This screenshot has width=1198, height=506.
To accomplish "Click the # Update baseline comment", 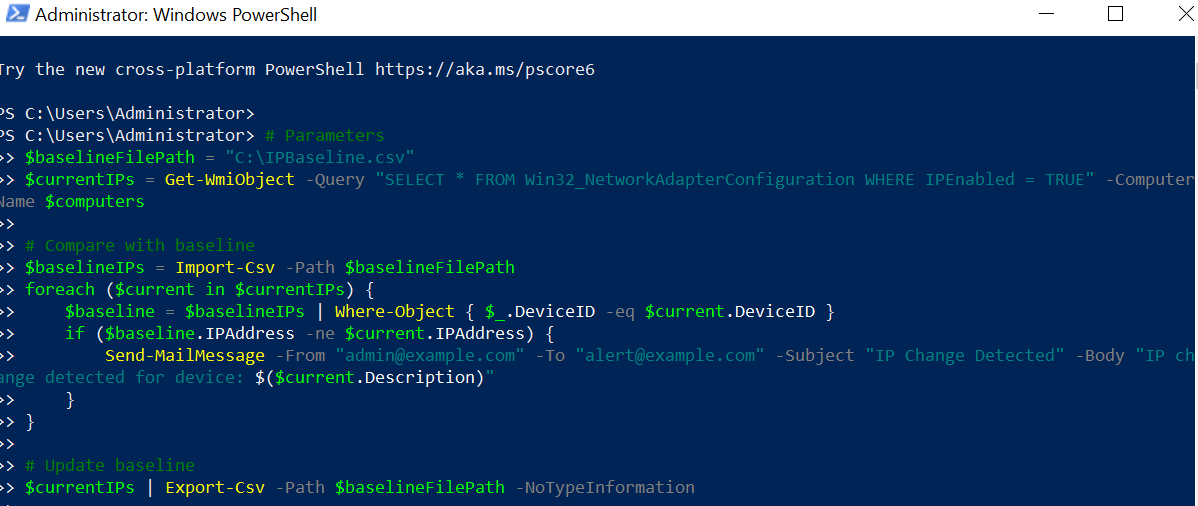I will (109, 465).
